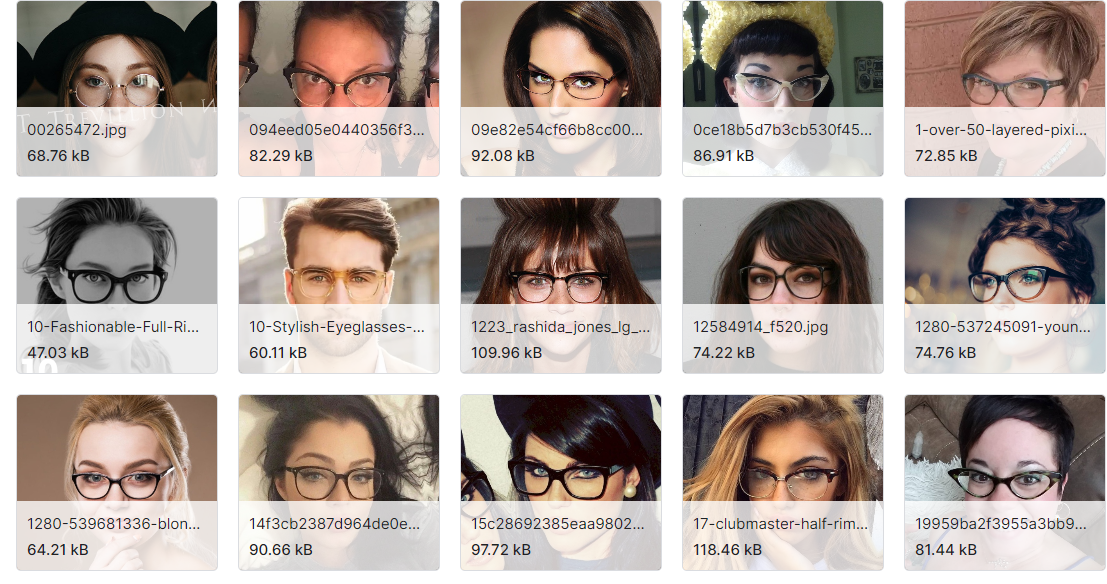Open the 00265472.jpg image thumbnail
The image size is (1107, 584).
click(116, 88)
